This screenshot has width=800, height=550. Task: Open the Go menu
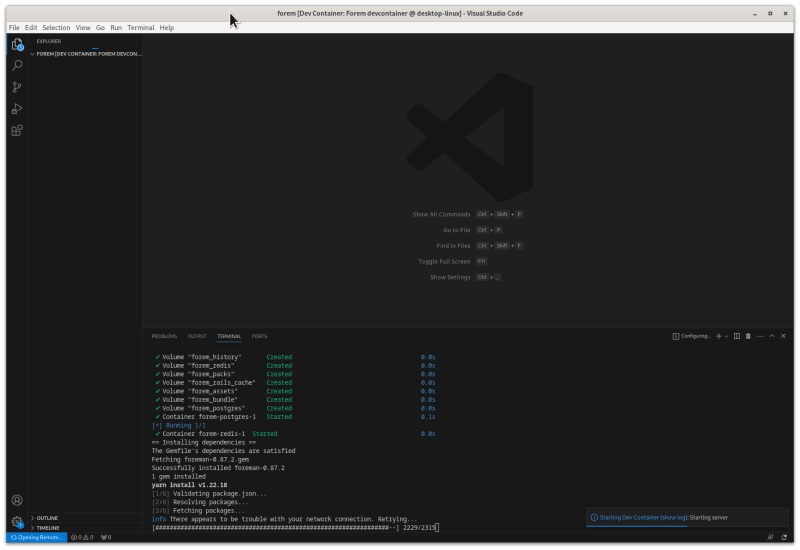click(x=101, y=28)
